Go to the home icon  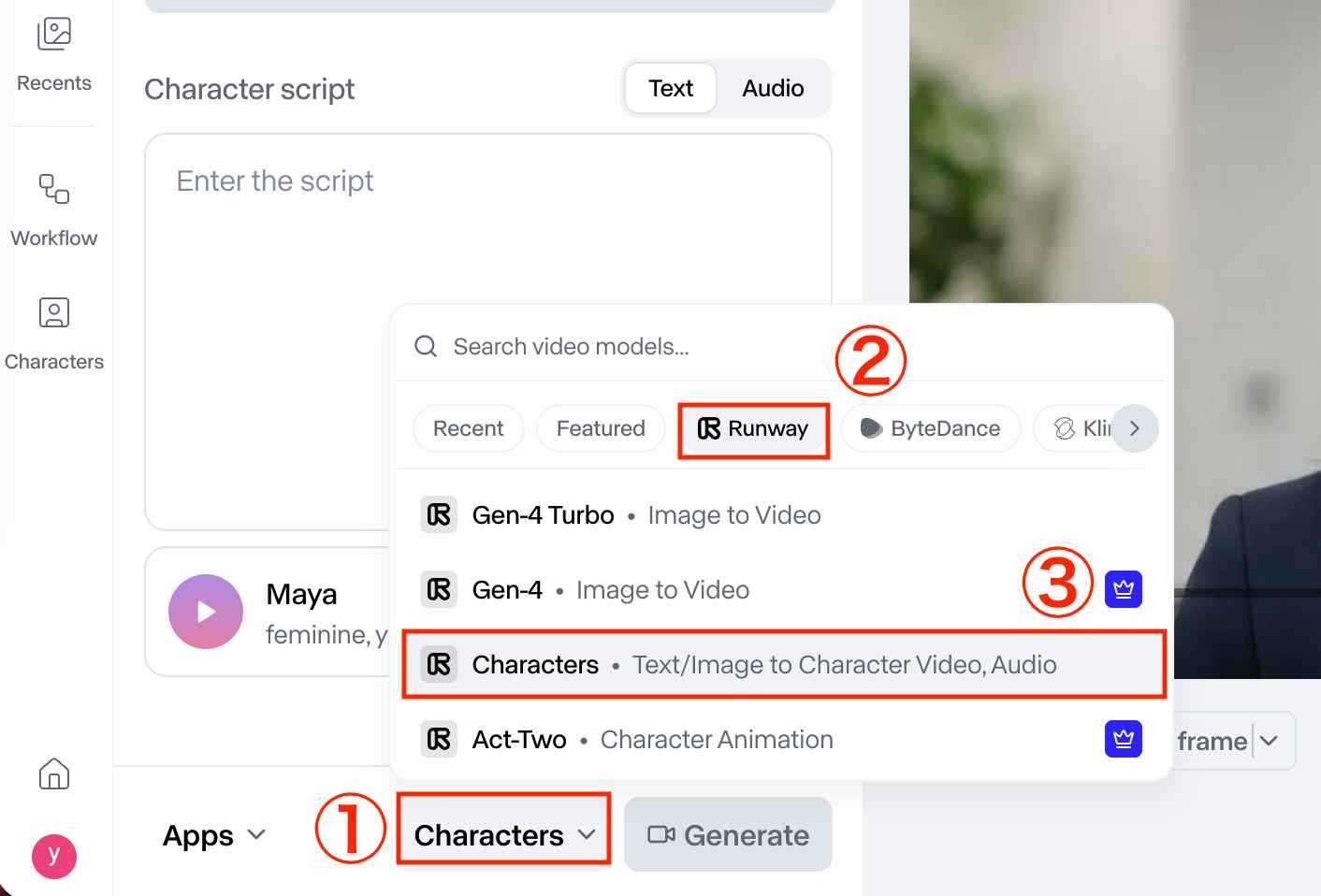tap(54, 773)
